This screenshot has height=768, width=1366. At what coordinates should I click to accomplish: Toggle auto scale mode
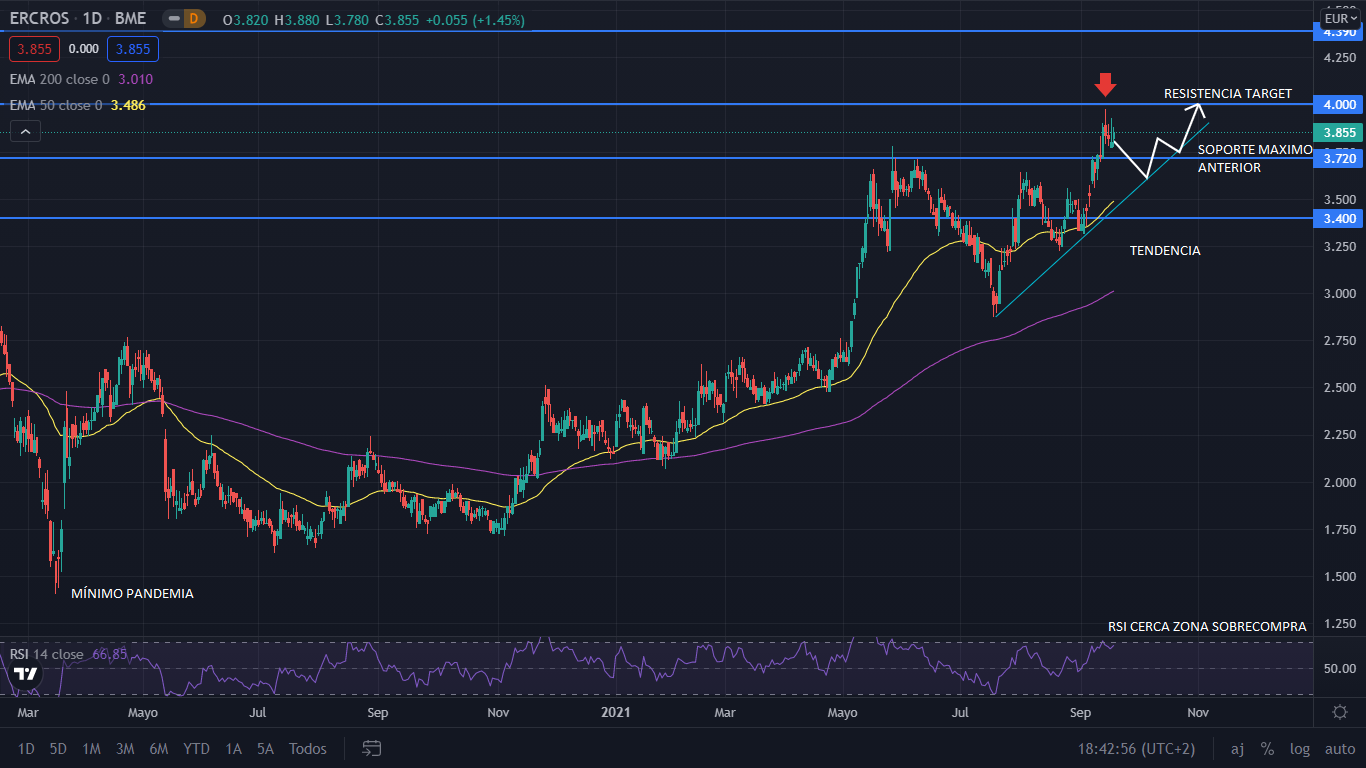tap(1340, 748)
